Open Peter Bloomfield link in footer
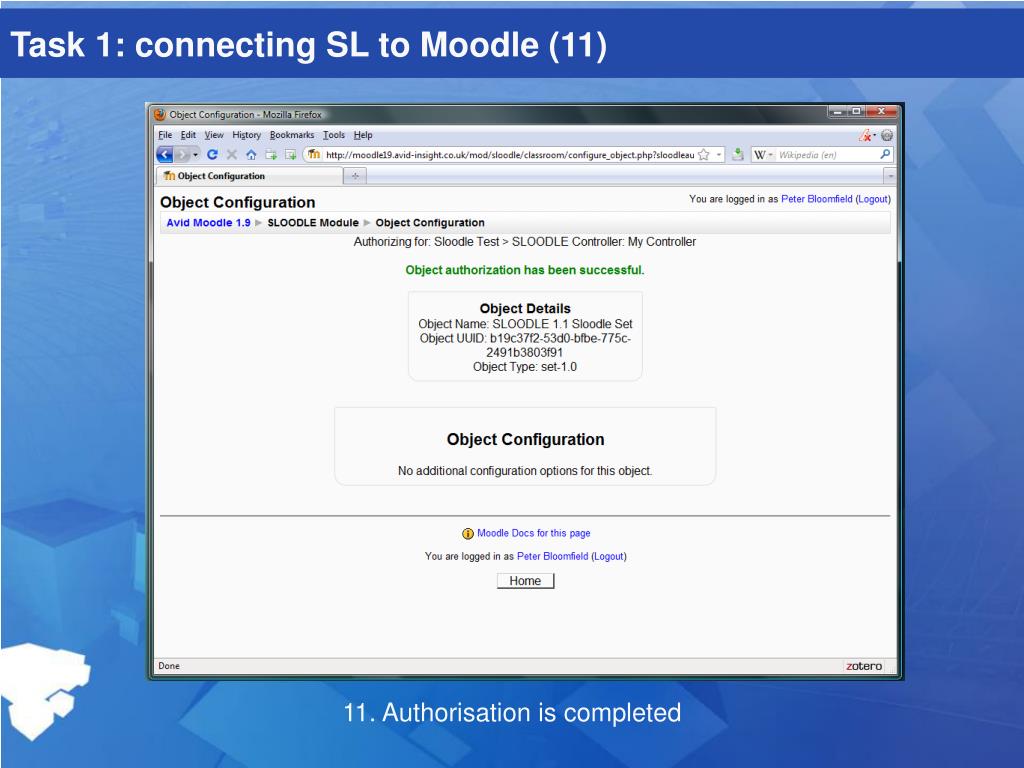Screen dimensions: 1024x768 coord(552,556)
